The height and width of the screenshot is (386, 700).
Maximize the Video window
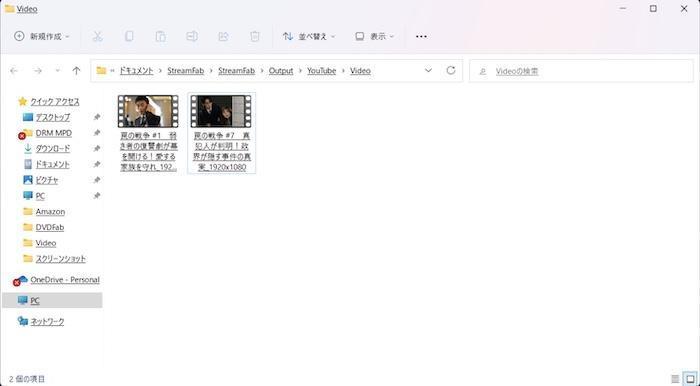pyautogui.click(x=653, y=8)
